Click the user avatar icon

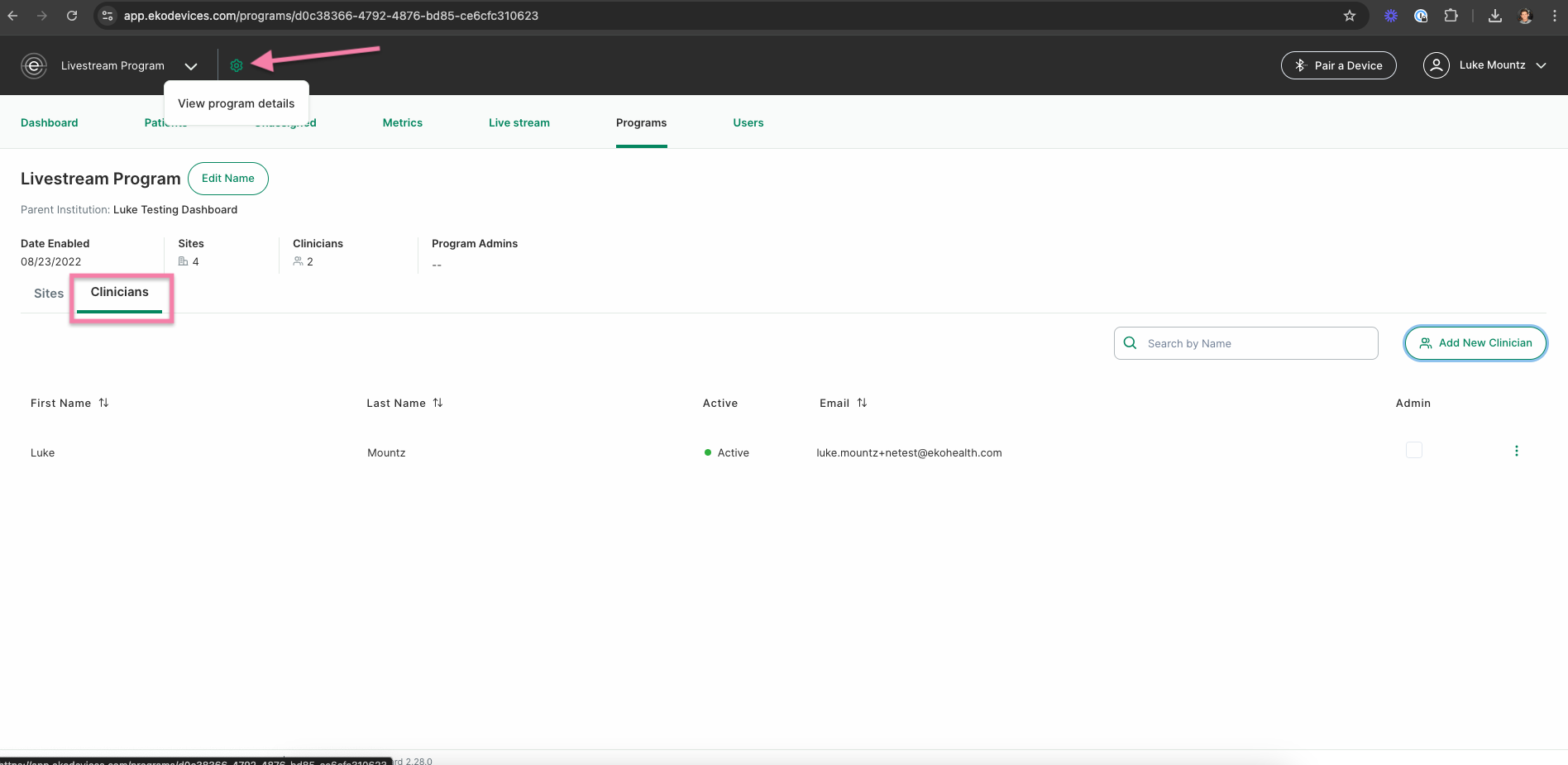pyautogui.click(x=1437, y=65)
